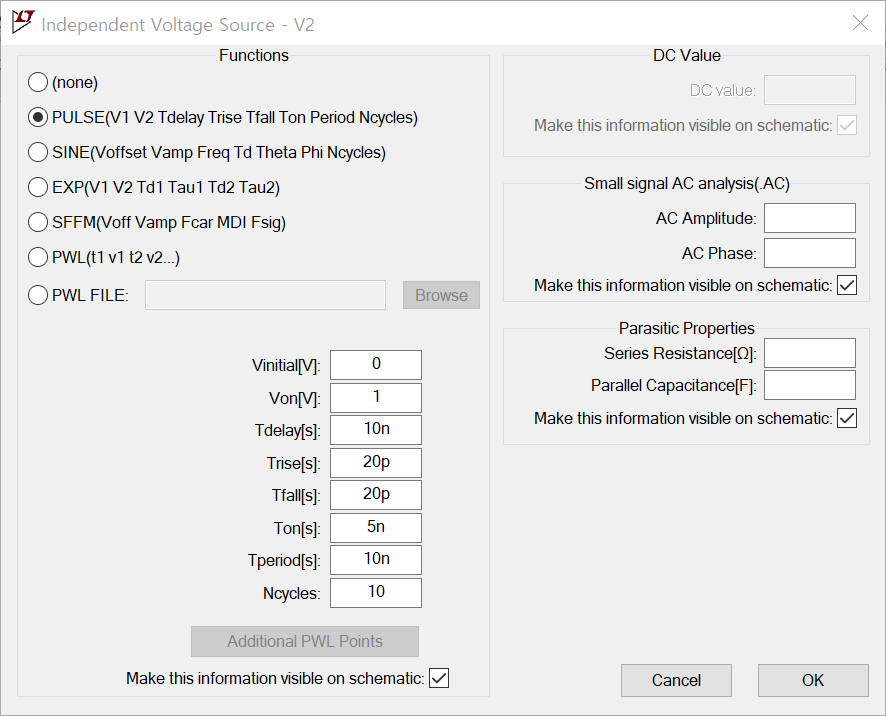This screenshot has width=886, height=716.
Task: Choose the SINE function radio button
Action: click(x=38, y=152)
